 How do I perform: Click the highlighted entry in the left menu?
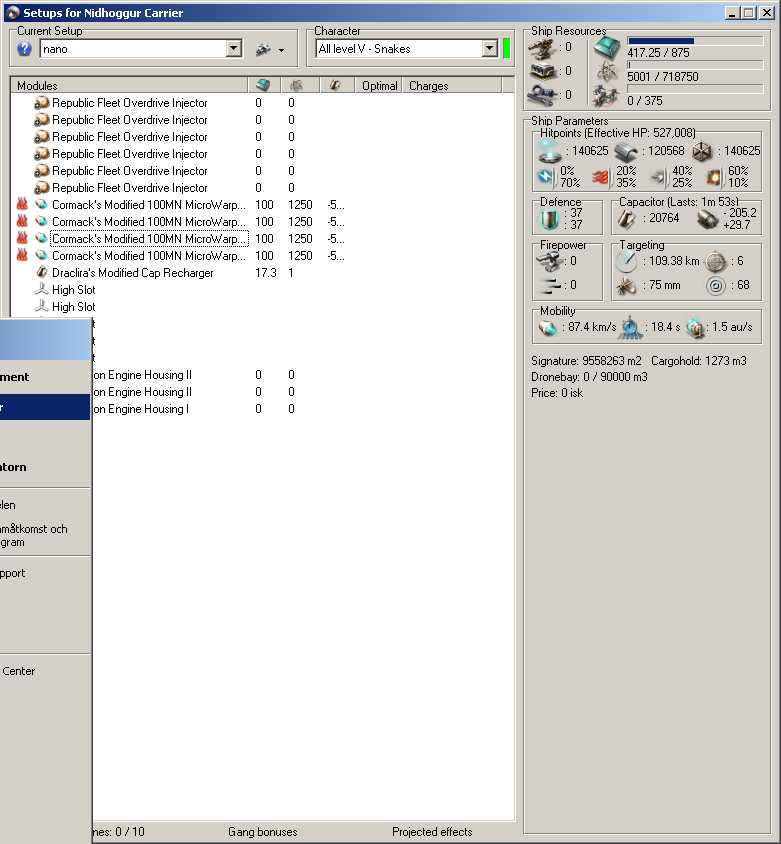pos(45,407)
